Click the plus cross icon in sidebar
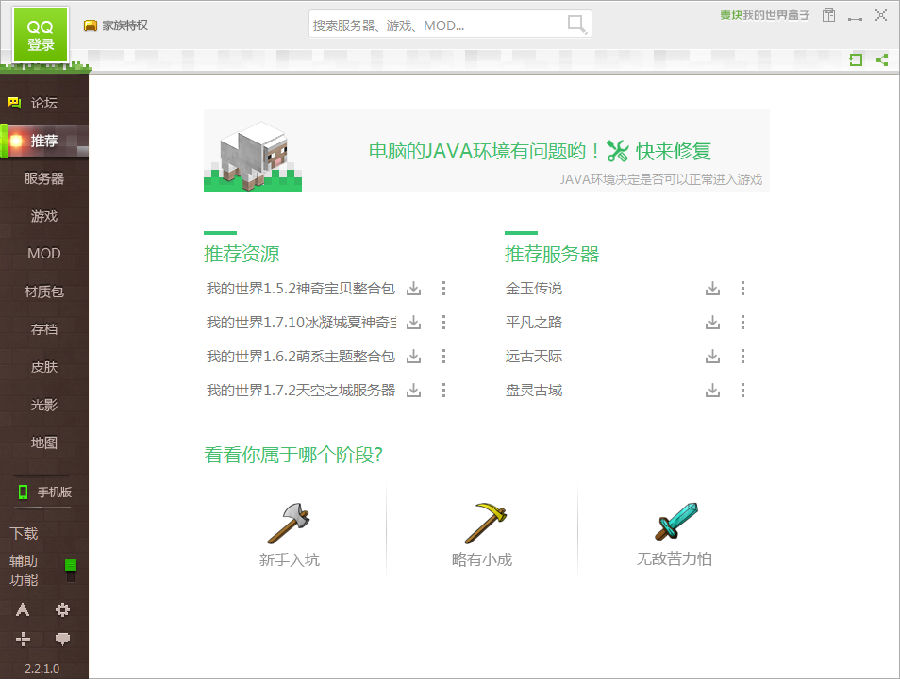Viewport: 900px width, 679px height. click(x=22, y=638)
